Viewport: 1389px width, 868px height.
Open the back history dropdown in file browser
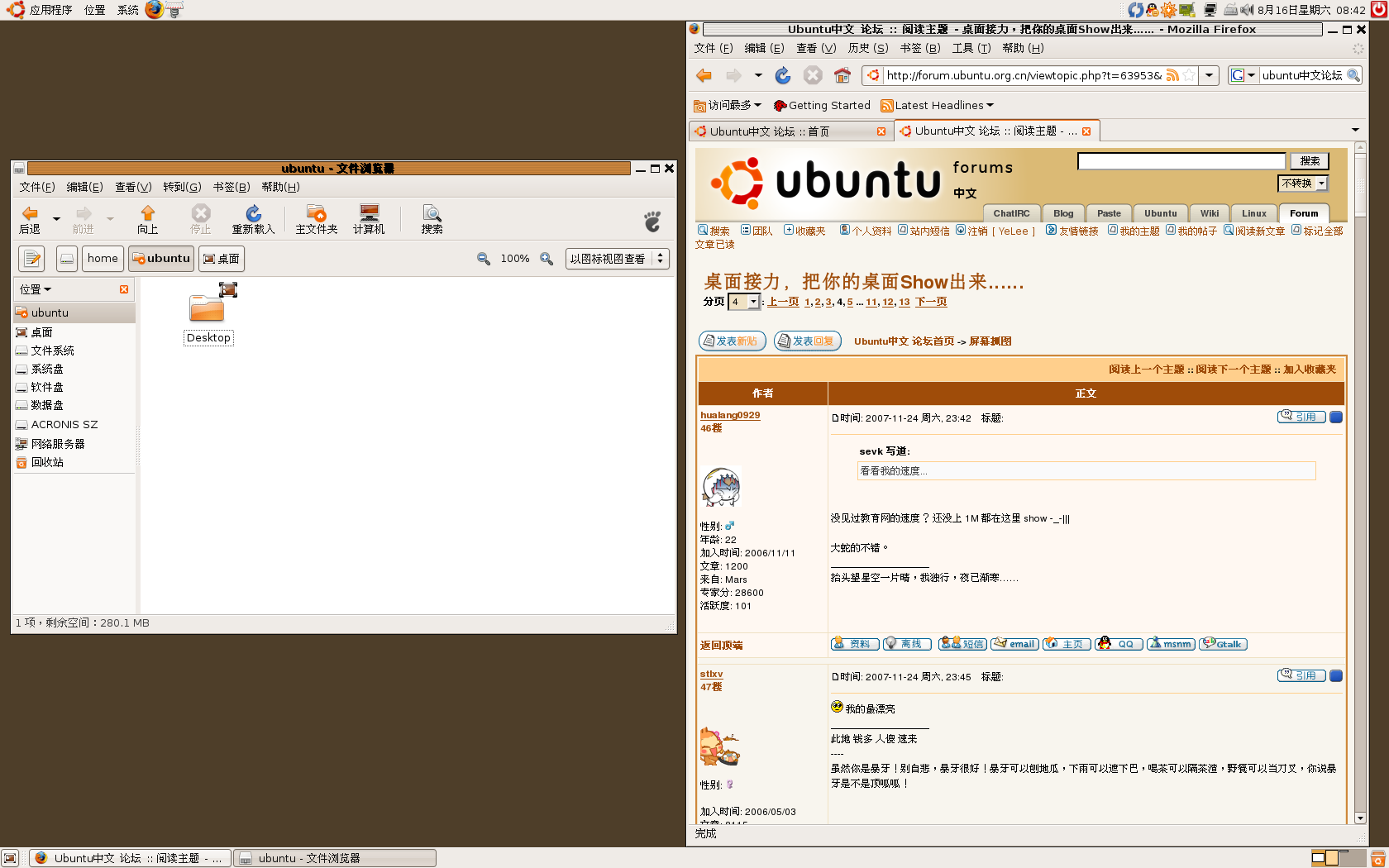[56, 219]
